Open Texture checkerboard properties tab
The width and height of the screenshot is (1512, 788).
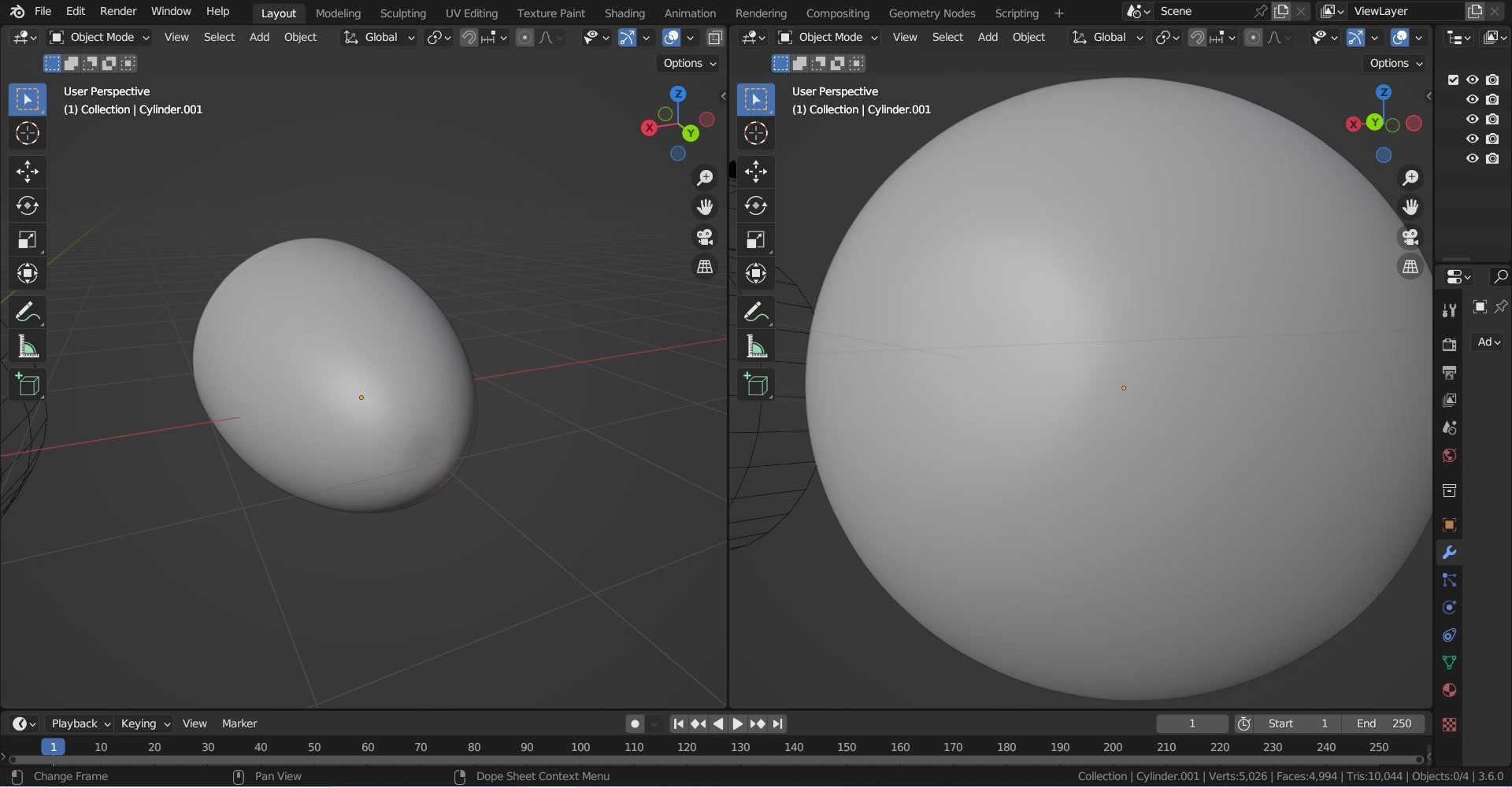(x=1449, y=724)
